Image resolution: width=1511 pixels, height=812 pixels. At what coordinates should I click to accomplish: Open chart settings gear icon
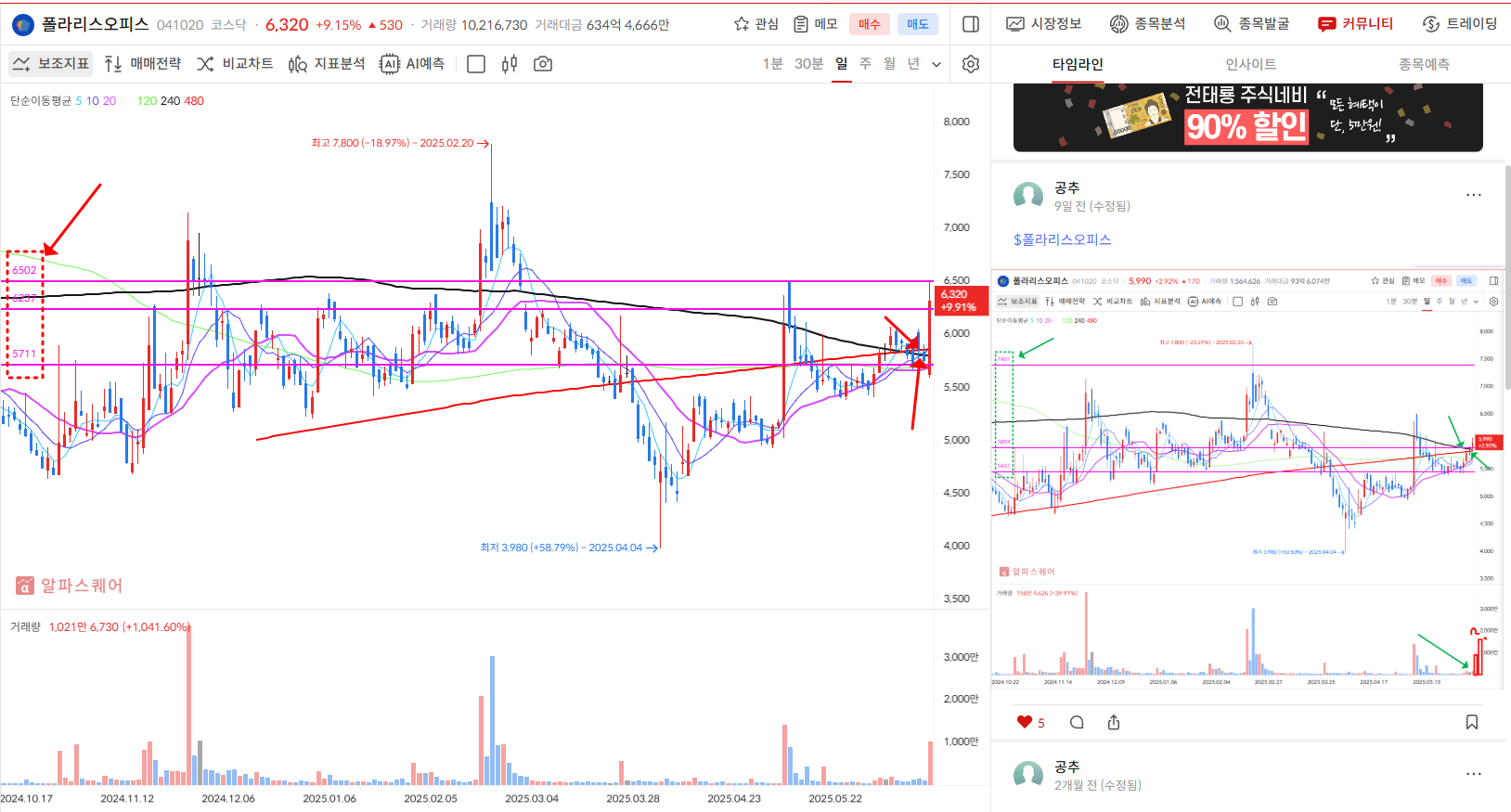pyautogui.click(x=971, y=64)
